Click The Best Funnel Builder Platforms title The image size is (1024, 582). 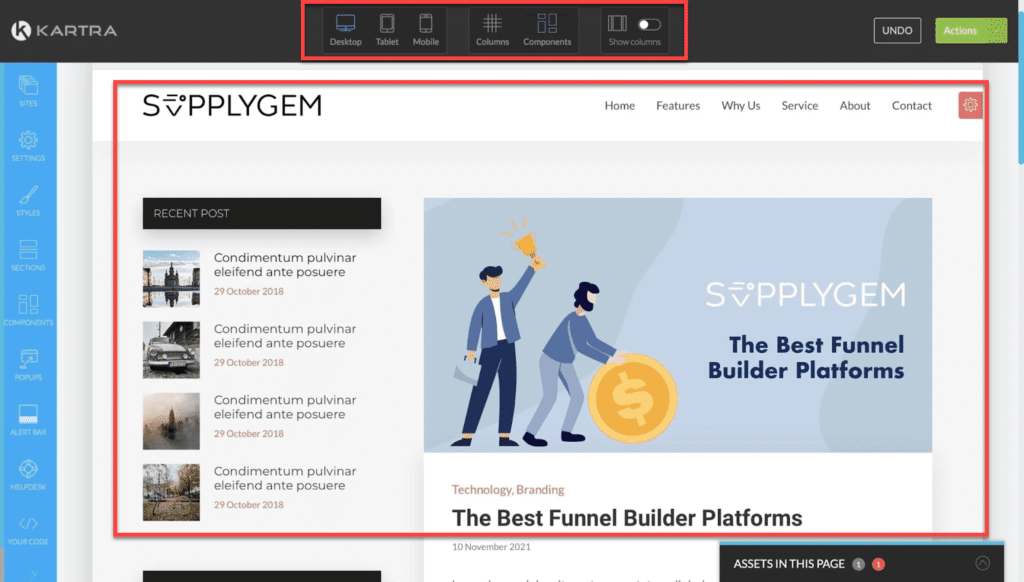(627, 518)
